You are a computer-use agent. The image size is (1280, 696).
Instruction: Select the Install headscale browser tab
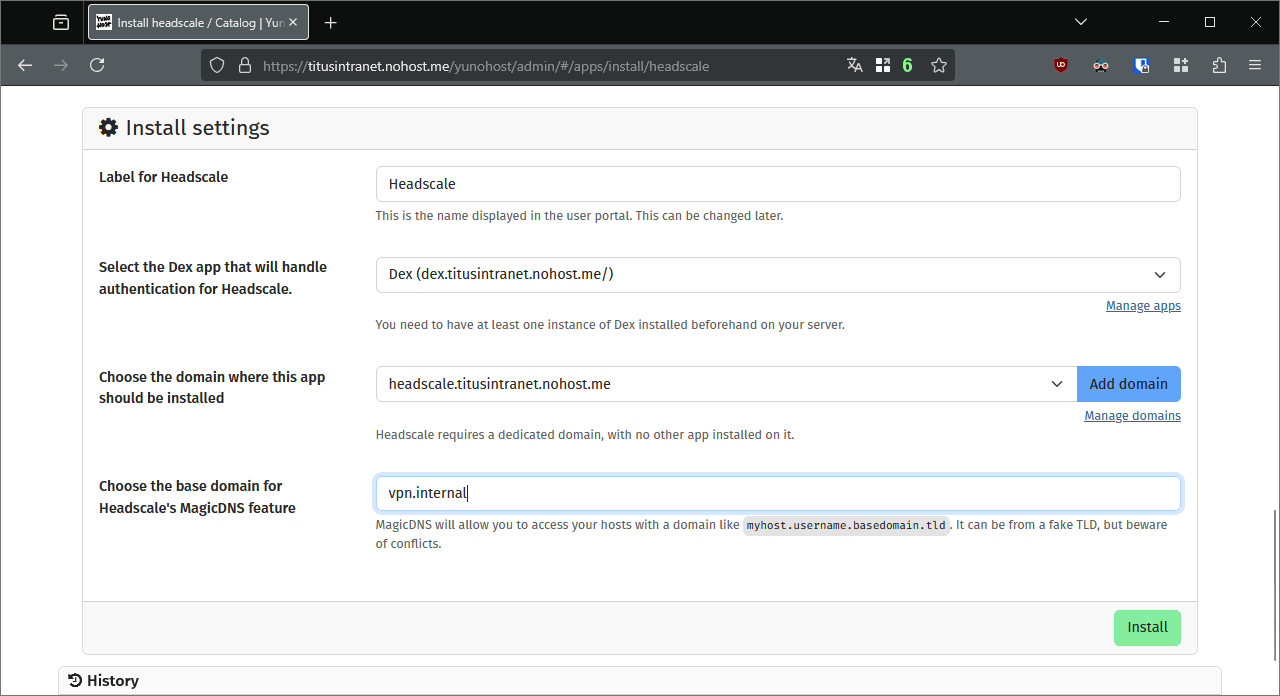[197, 22]
